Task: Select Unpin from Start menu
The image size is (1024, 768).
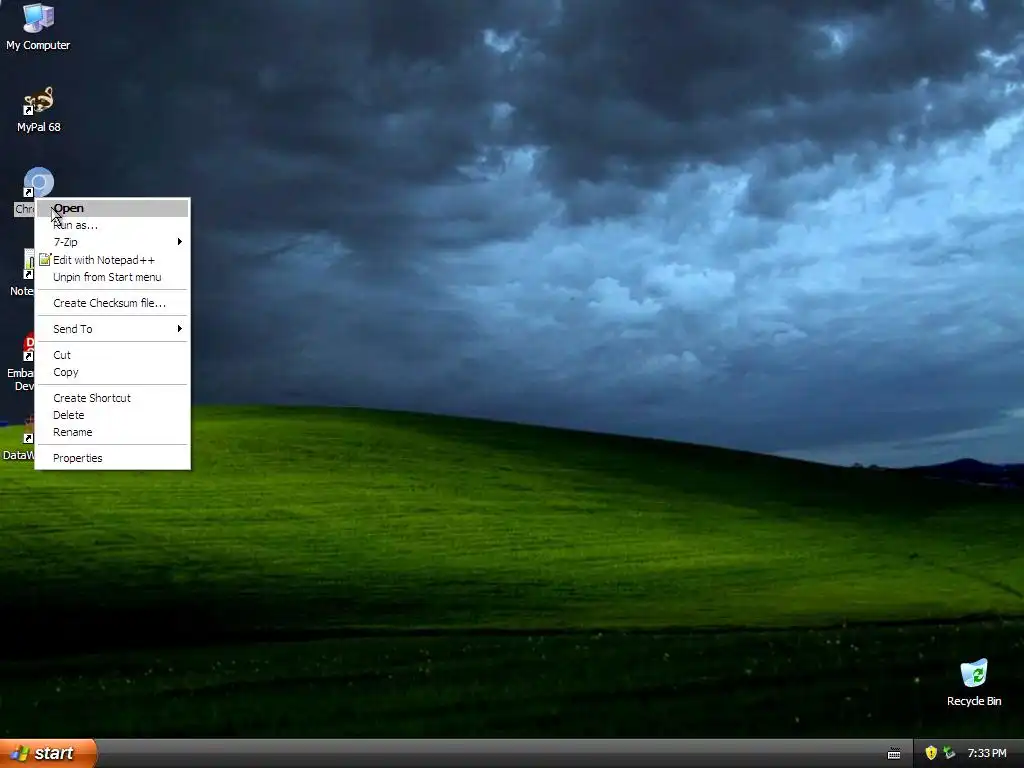Action: point(112,277)
